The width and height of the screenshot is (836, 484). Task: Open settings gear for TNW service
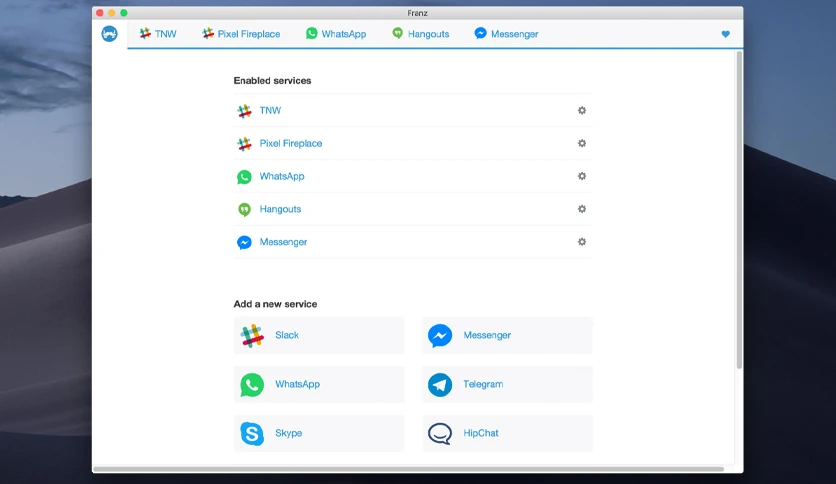click(582, 110)
